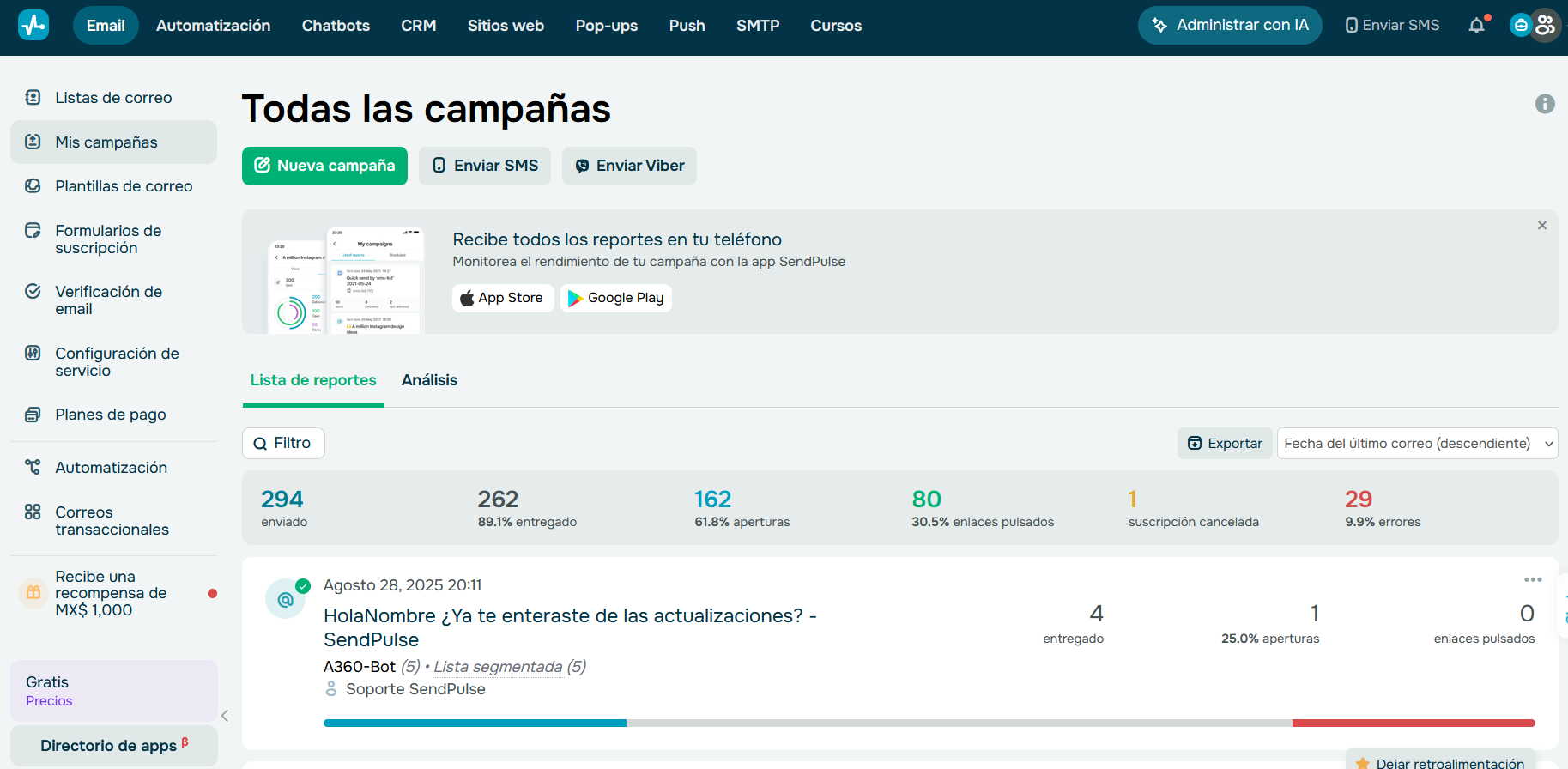Click Precios link under Gratis plan

pos(49,701)
